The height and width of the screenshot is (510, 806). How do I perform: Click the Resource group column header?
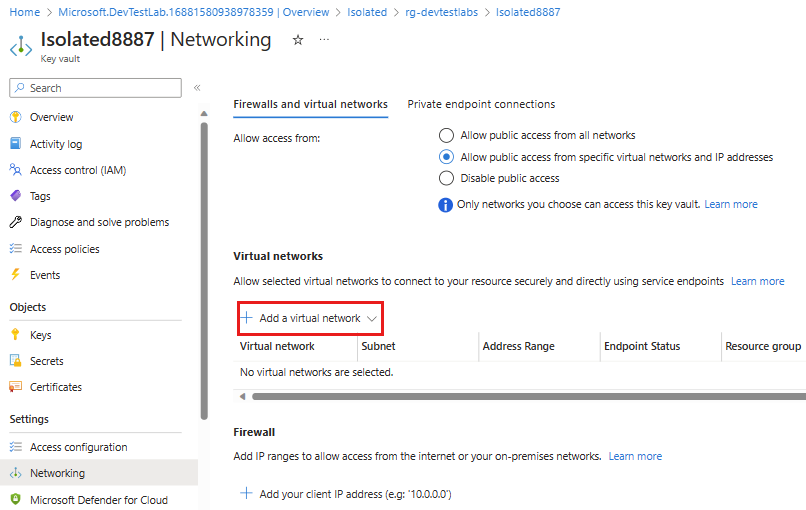pos(763,346)
